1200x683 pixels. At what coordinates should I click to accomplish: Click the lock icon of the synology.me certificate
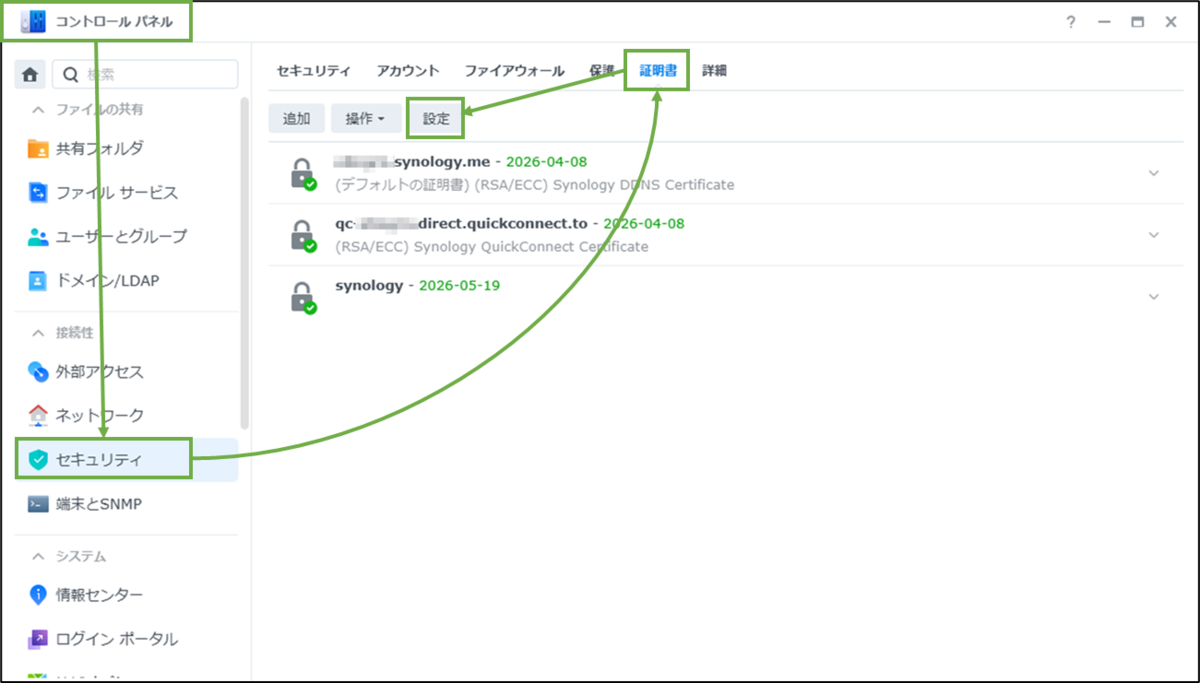tap(302, 174)
